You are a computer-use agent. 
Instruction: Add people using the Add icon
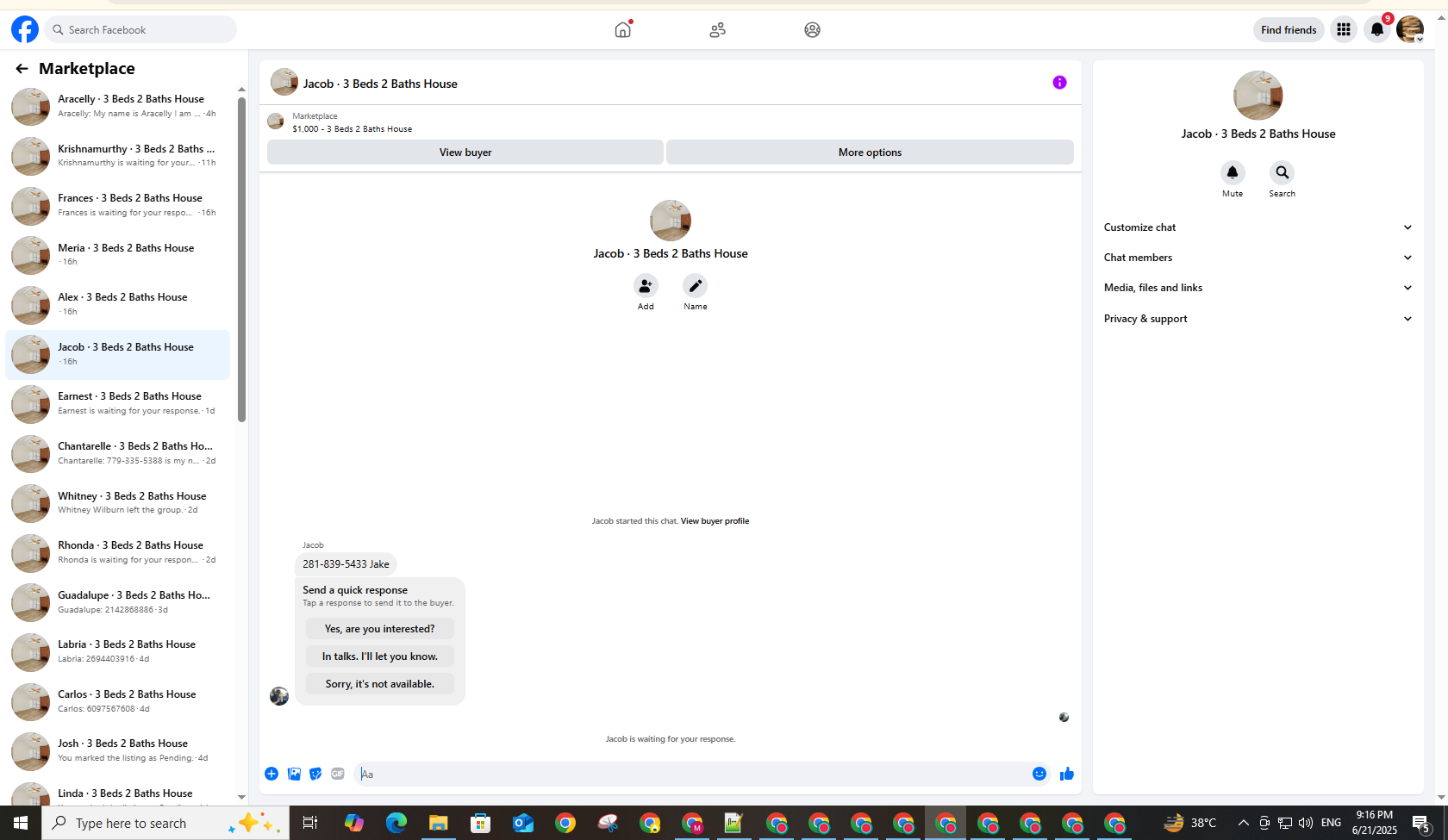pos(646,286)
